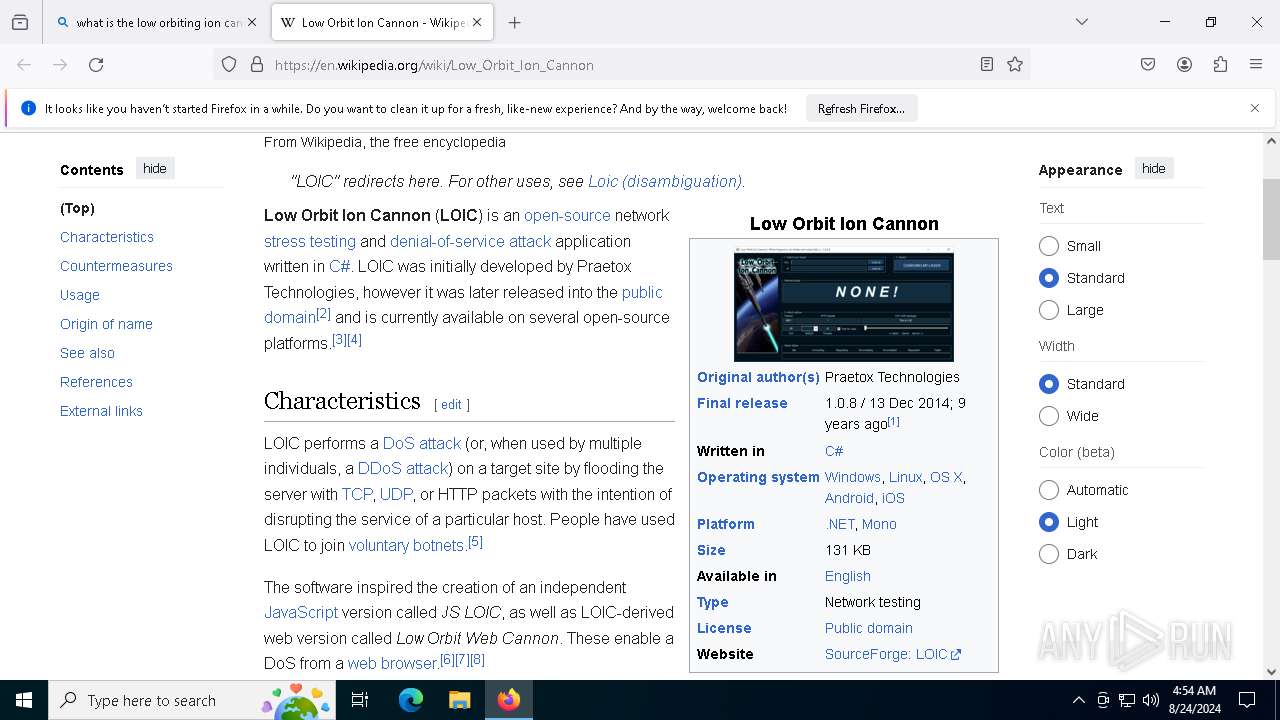The width and height of the screenshot is (1280, 720).
Task: Select Dark color mode
Action: 1049,554
